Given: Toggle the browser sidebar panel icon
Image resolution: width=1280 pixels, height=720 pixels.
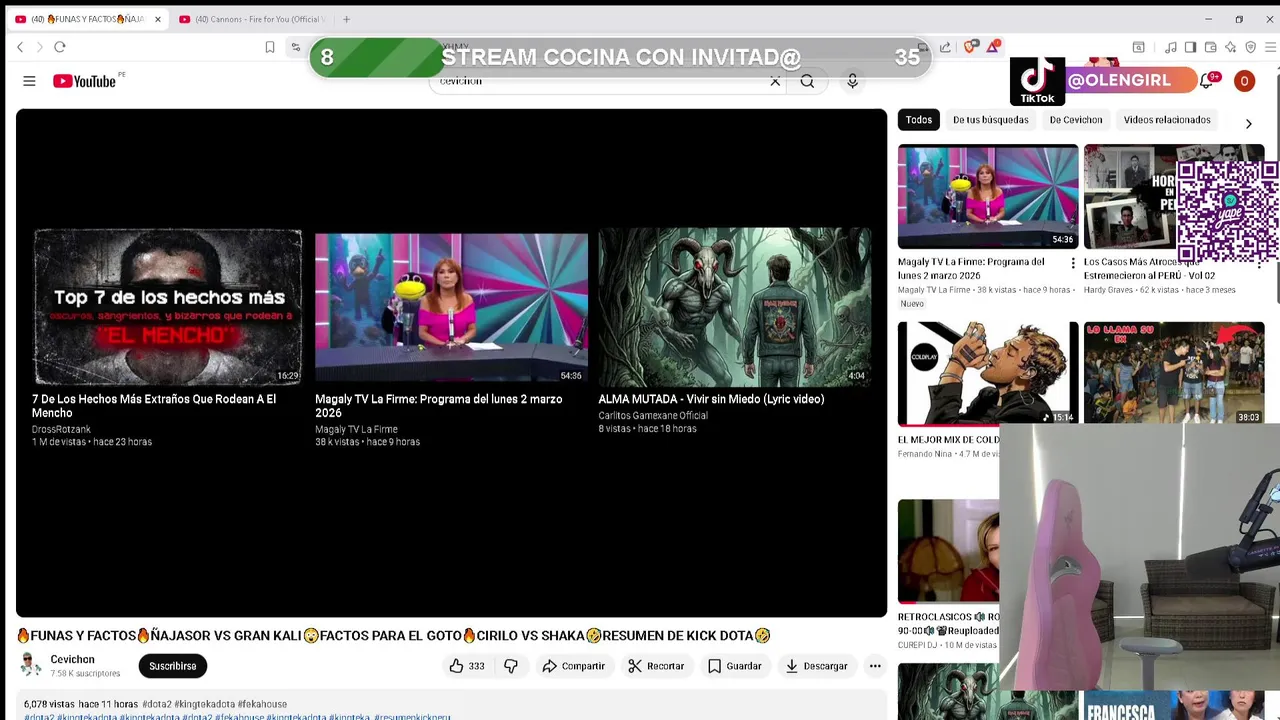Looking at the screenshot, I should [1190, 47].
